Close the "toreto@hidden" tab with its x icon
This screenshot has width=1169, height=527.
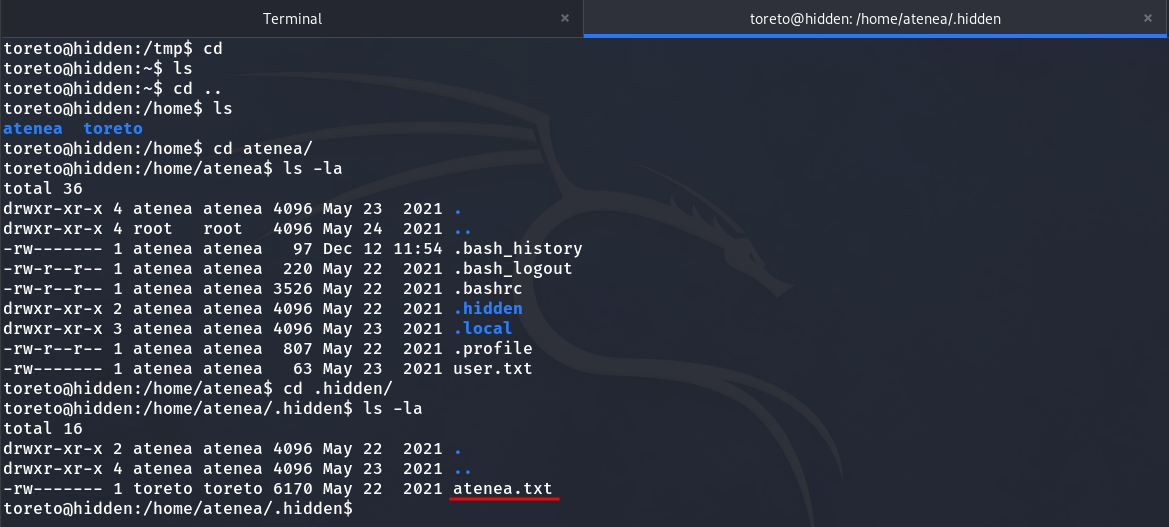pyautogui.click(x=1146, y=18)
